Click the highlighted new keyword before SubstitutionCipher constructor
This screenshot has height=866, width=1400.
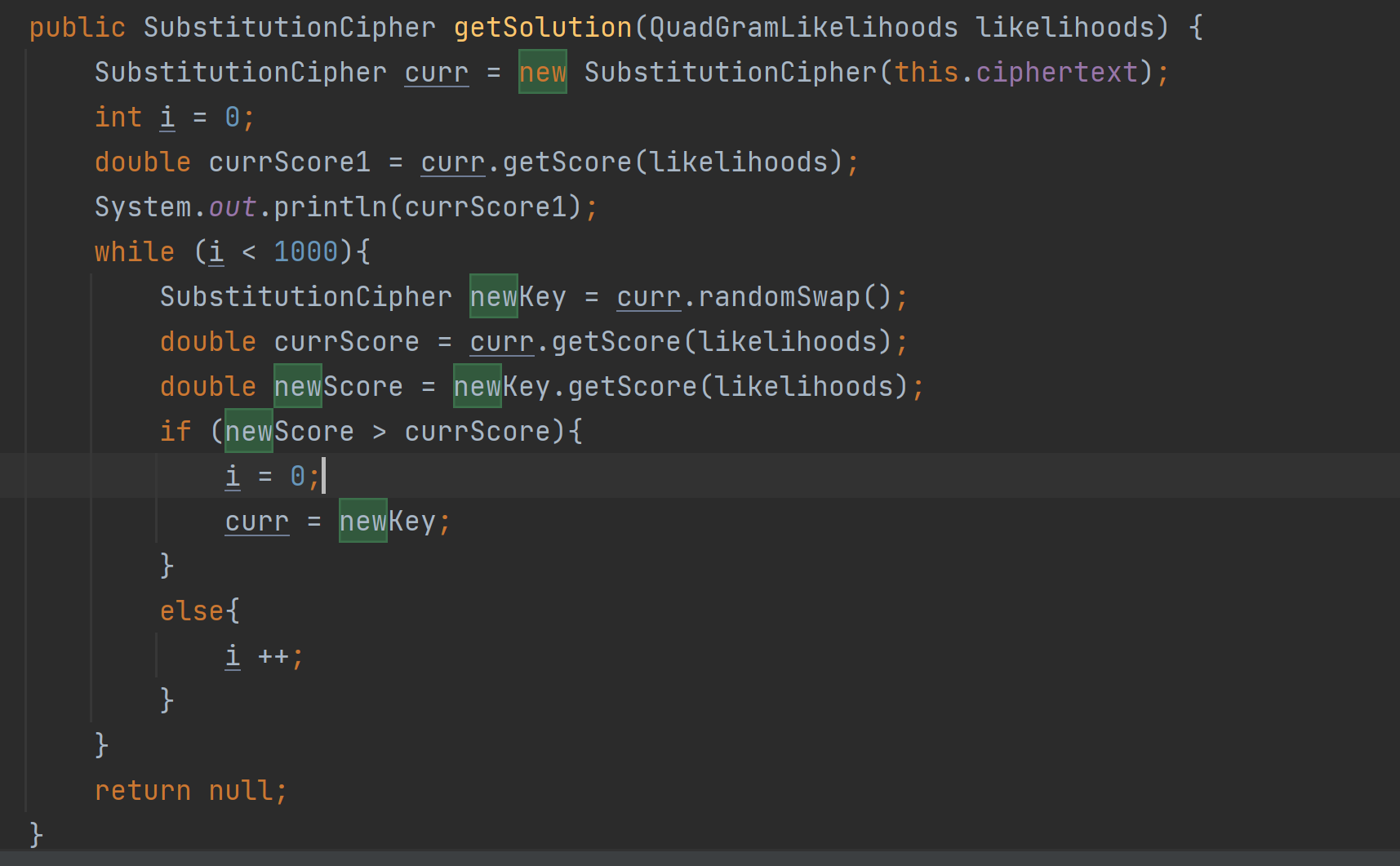pyautogui.click(x=542, y=73)
